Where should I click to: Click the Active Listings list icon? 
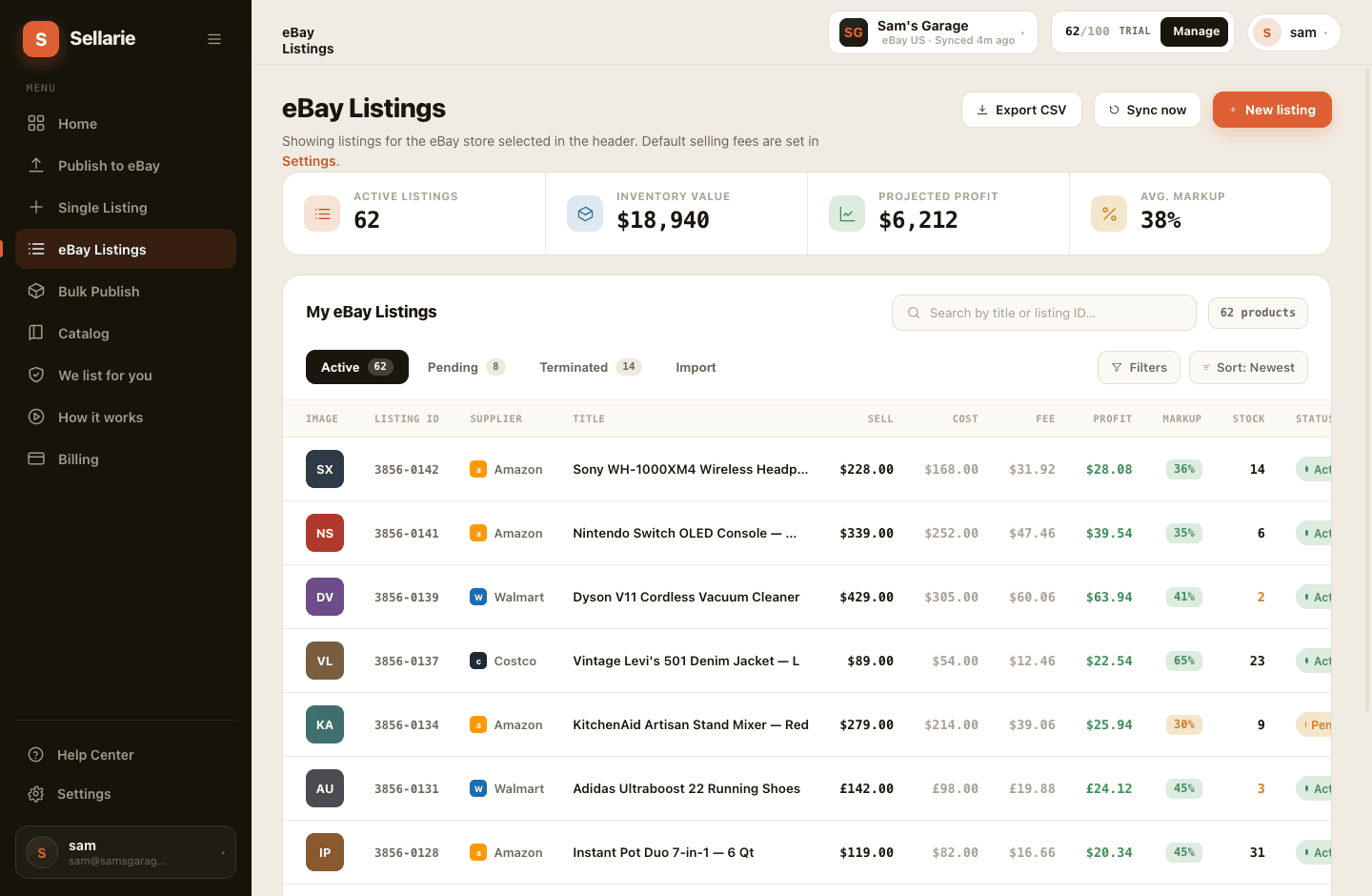[322, 214]
